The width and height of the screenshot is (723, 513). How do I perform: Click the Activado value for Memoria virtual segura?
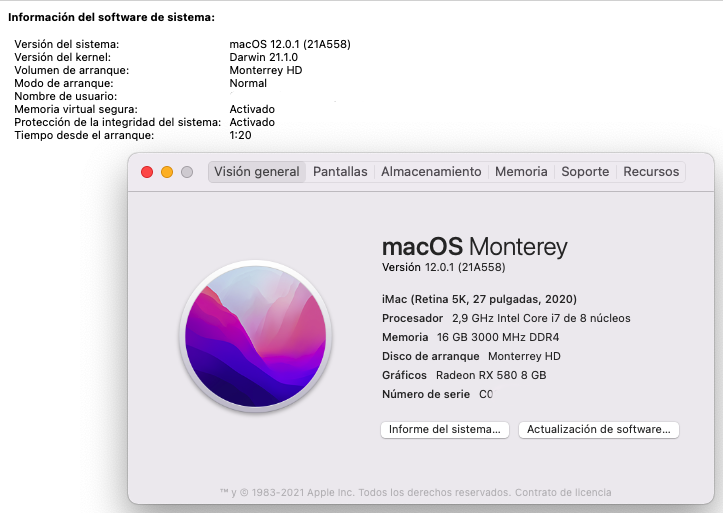(x=252, y=109)
